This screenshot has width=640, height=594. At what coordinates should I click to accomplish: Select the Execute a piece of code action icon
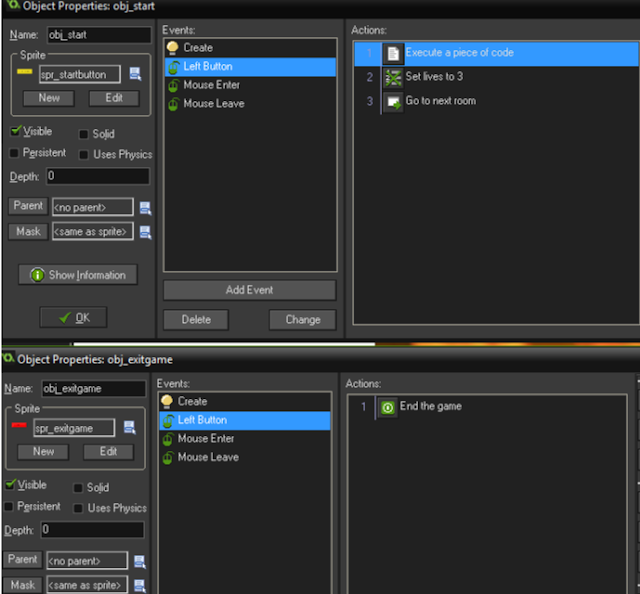pos(393,53)
